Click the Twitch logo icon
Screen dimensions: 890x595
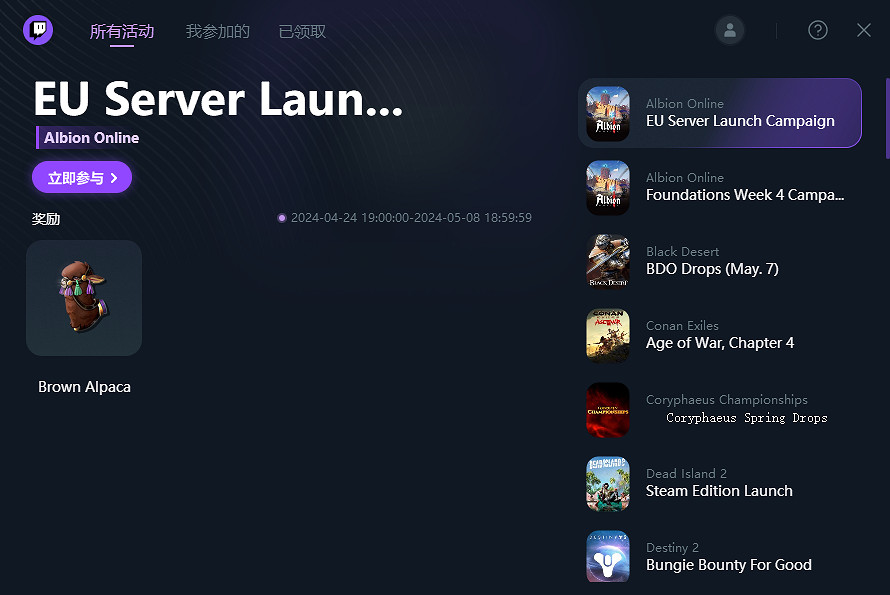pos(38,30)
